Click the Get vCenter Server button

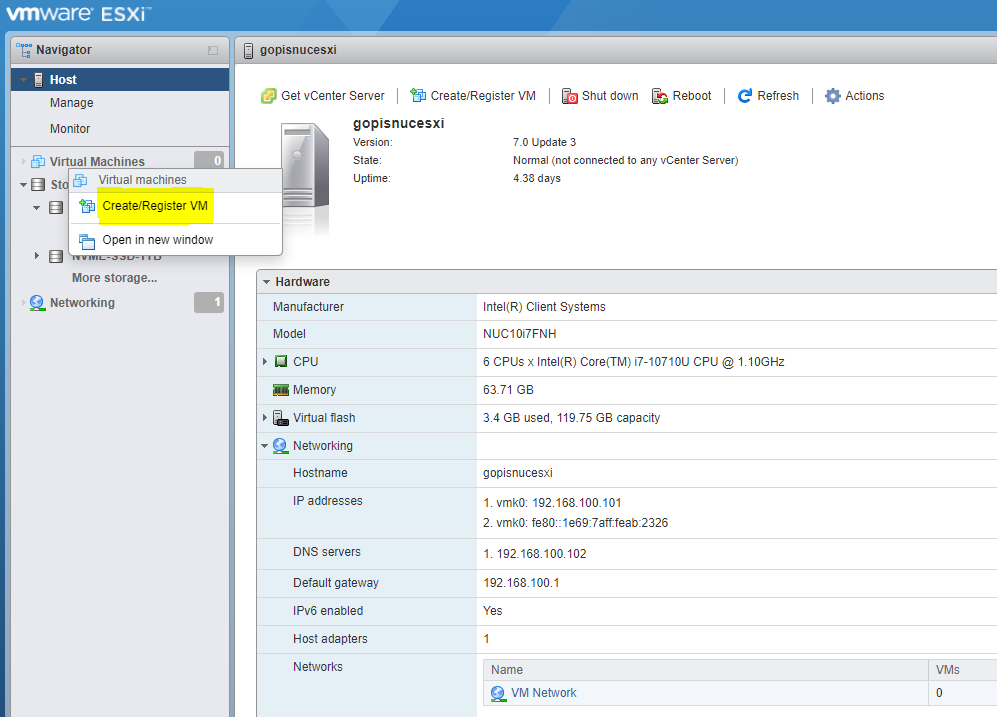pos(323,96)
